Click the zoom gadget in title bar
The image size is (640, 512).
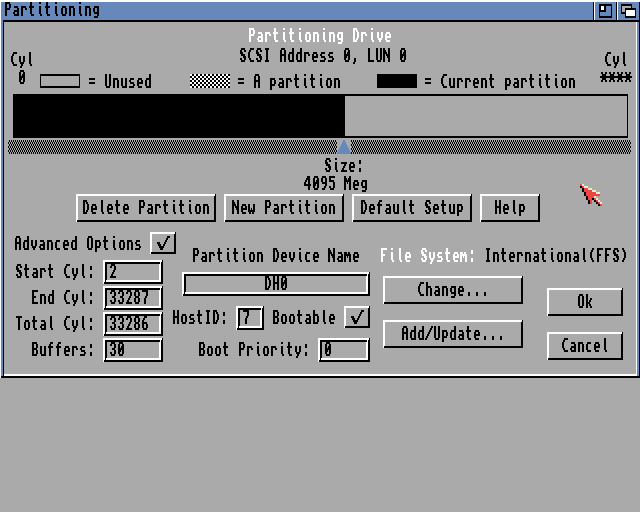pyautogui.click(x=606, y=10)
